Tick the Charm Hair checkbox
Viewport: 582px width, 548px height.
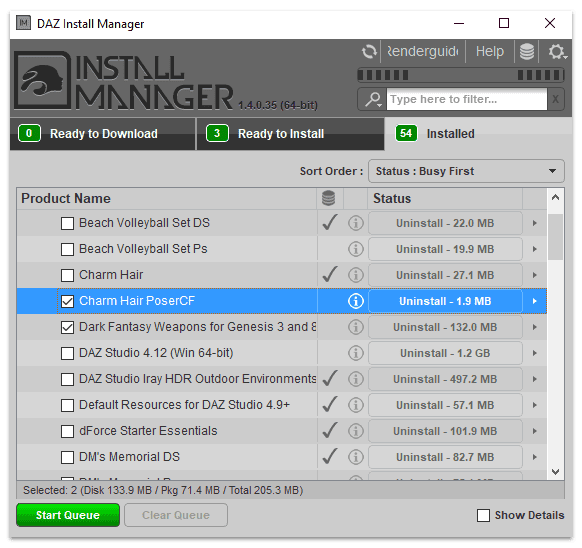pos(67,275)
